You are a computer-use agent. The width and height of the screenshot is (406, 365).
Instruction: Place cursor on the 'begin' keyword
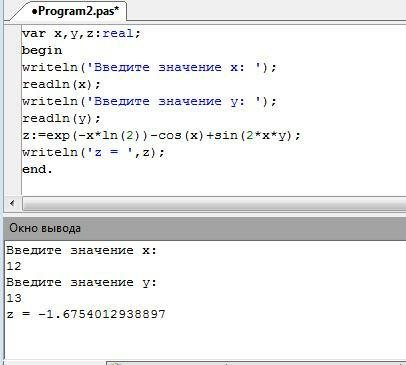coord(42,50)
